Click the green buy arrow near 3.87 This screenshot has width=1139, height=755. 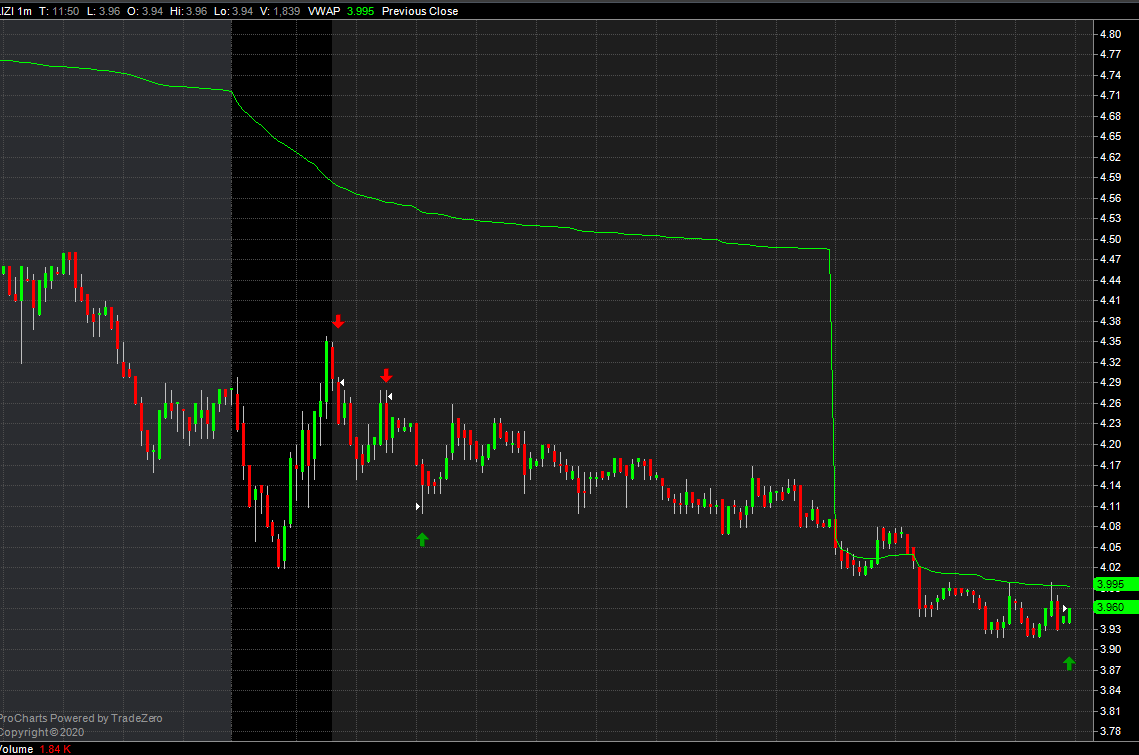(x=1069, y=663)
